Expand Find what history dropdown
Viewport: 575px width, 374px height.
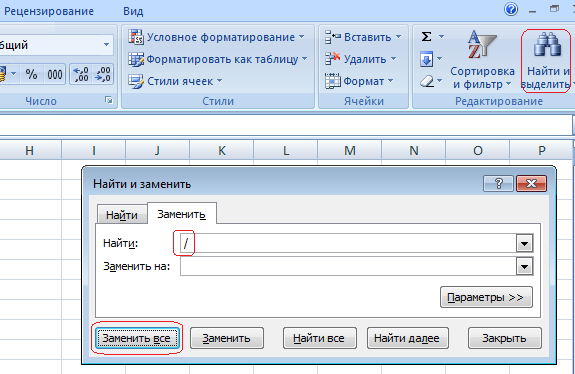tap(524, 243)
